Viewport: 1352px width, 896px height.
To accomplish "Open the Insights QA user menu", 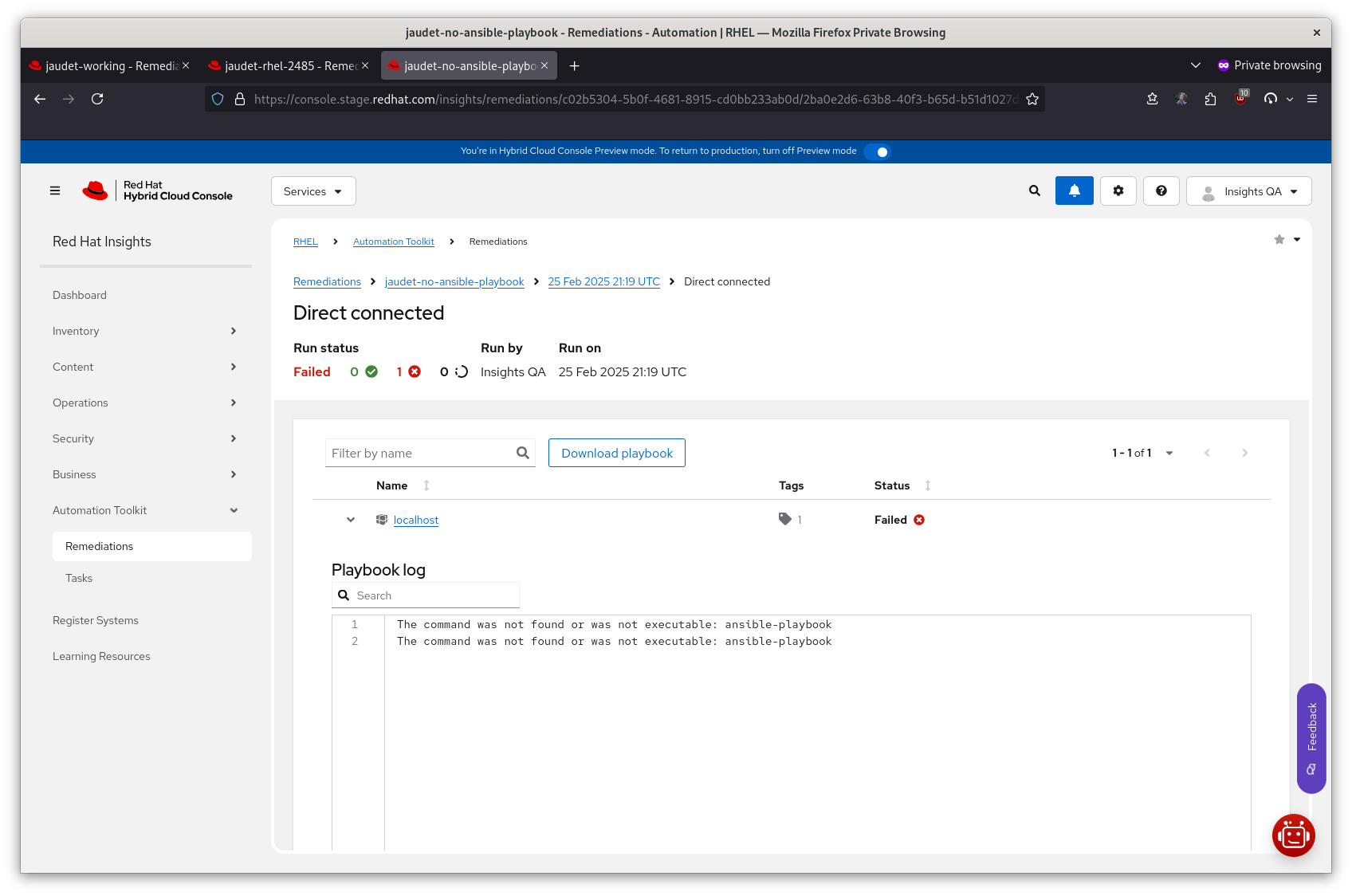I will 1249,191.
